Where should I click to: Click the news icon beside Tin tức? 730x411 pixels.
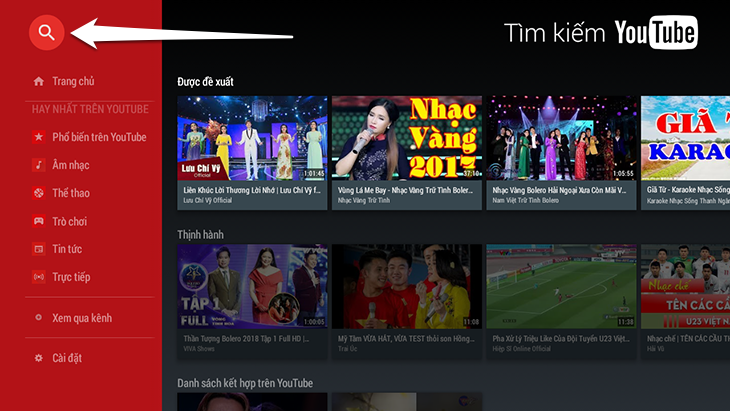tap(38, 248)
